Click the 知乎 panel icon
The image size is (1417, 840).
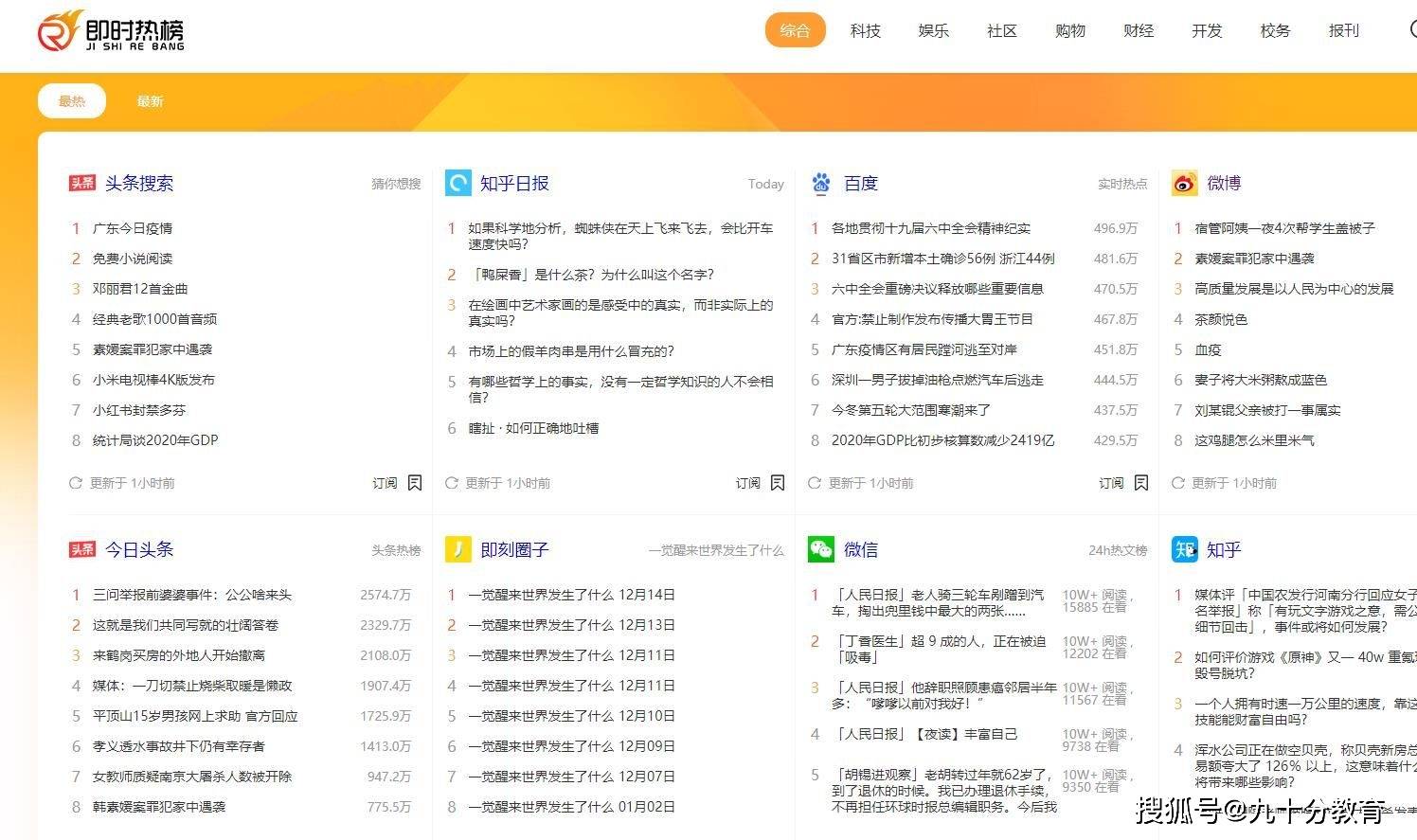click(x=1183, y=549)
